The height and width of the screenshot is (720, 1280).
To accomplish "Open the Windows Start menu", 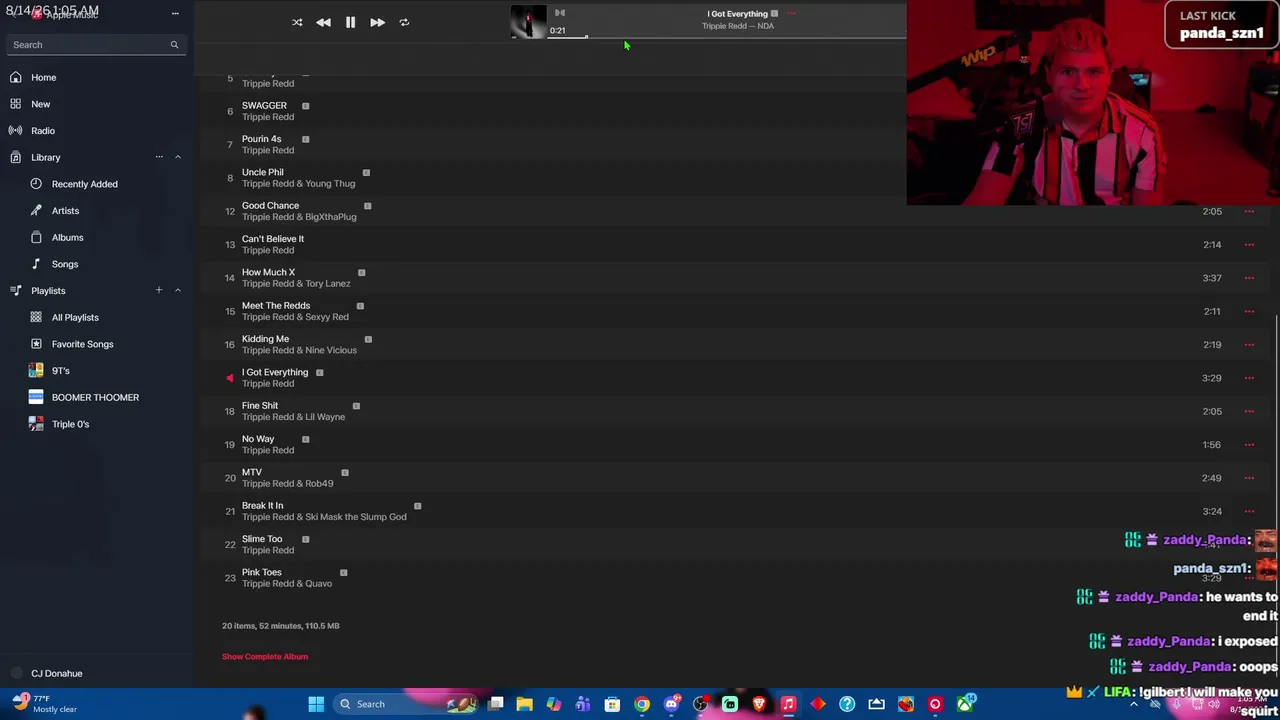I will click(x=316, y=704).
